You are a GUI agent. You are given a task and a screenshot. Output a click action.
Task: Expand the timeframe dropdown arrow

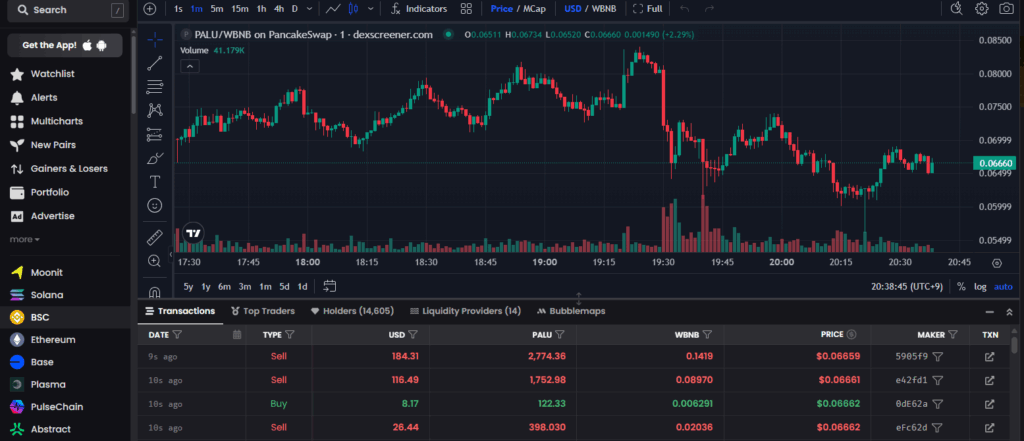tap(309, 9)
